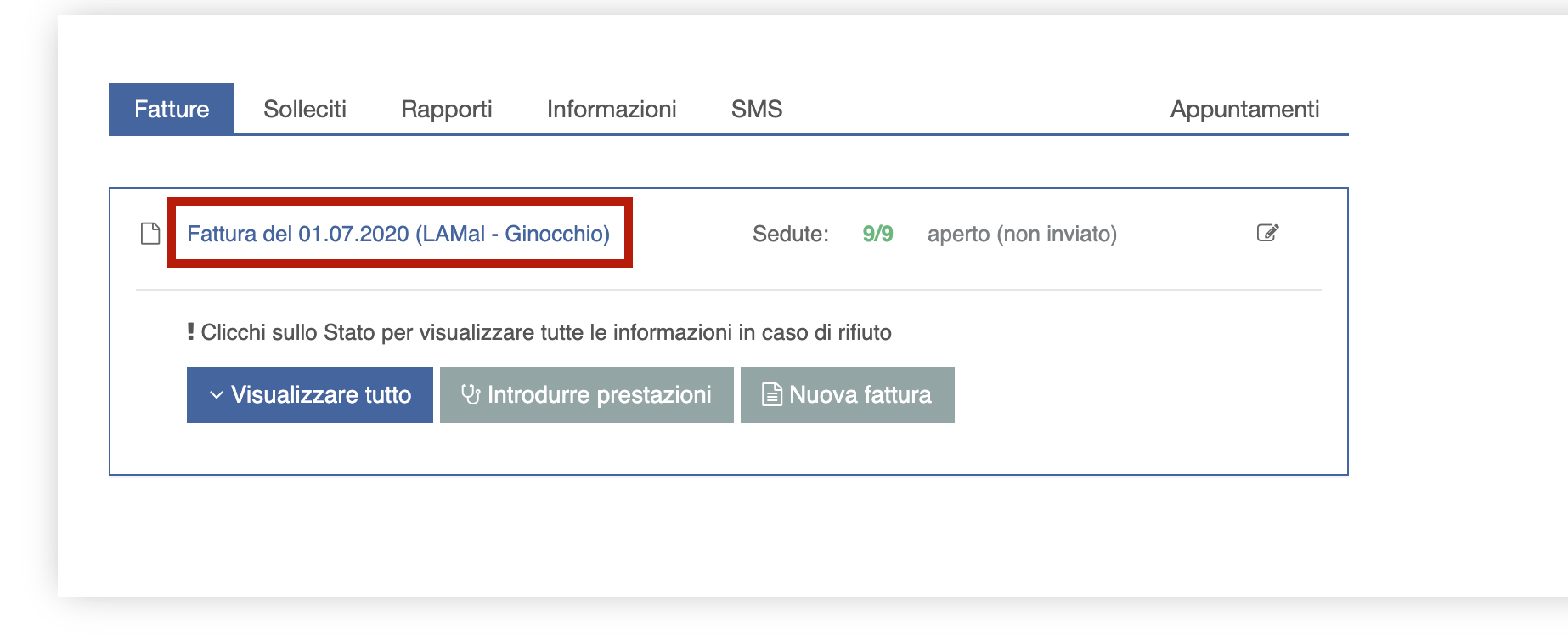Open the Solleciti tab
The width and height of the screenshot is (1568, 639).
point(305,109)
